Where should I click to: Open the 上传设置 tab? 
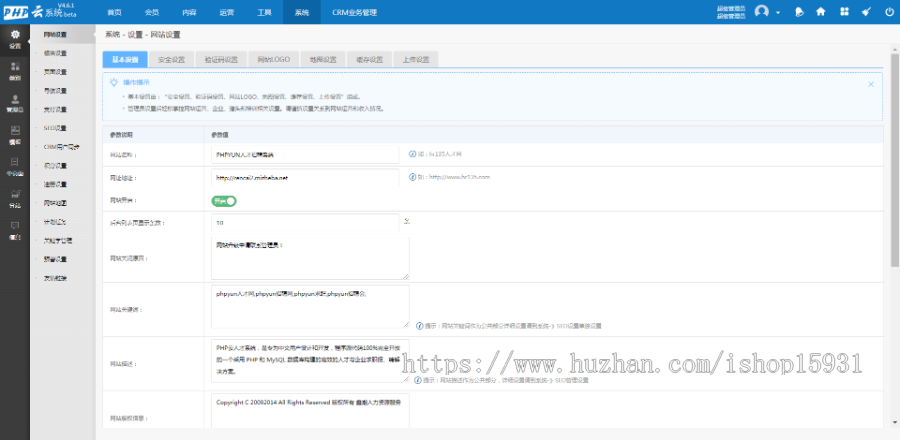pyautogui.click(x=416, y=59)
